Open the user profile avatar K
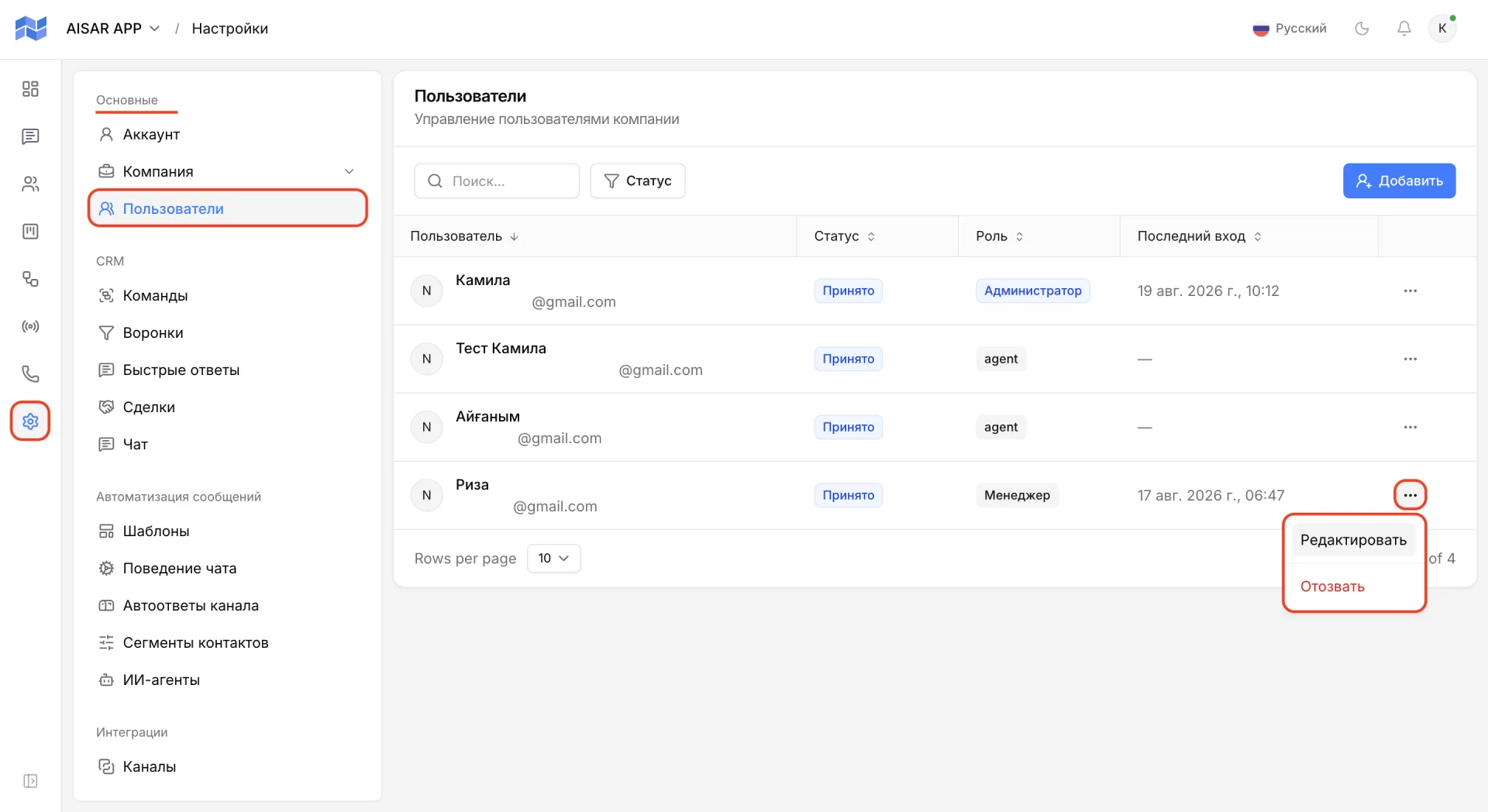The width and height of the screenshot is (1488, 812). [1442, 29]
